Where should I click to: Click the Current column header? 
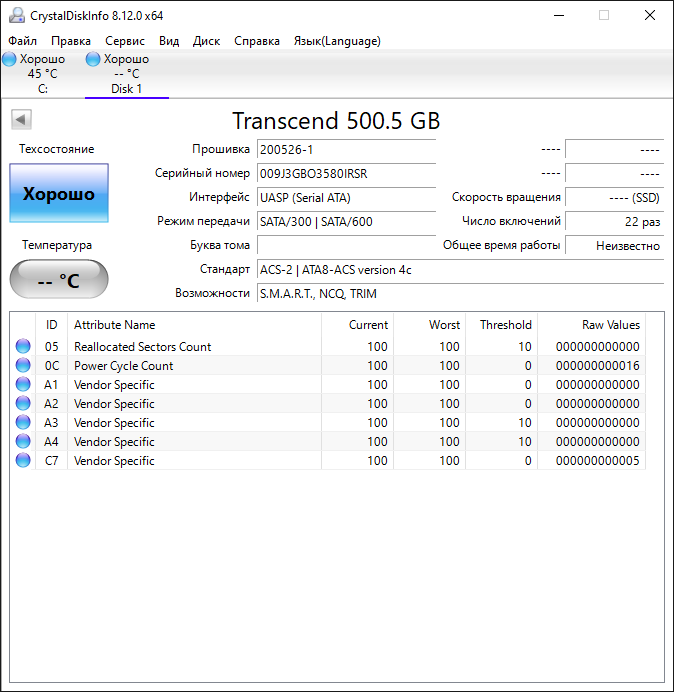358,325
